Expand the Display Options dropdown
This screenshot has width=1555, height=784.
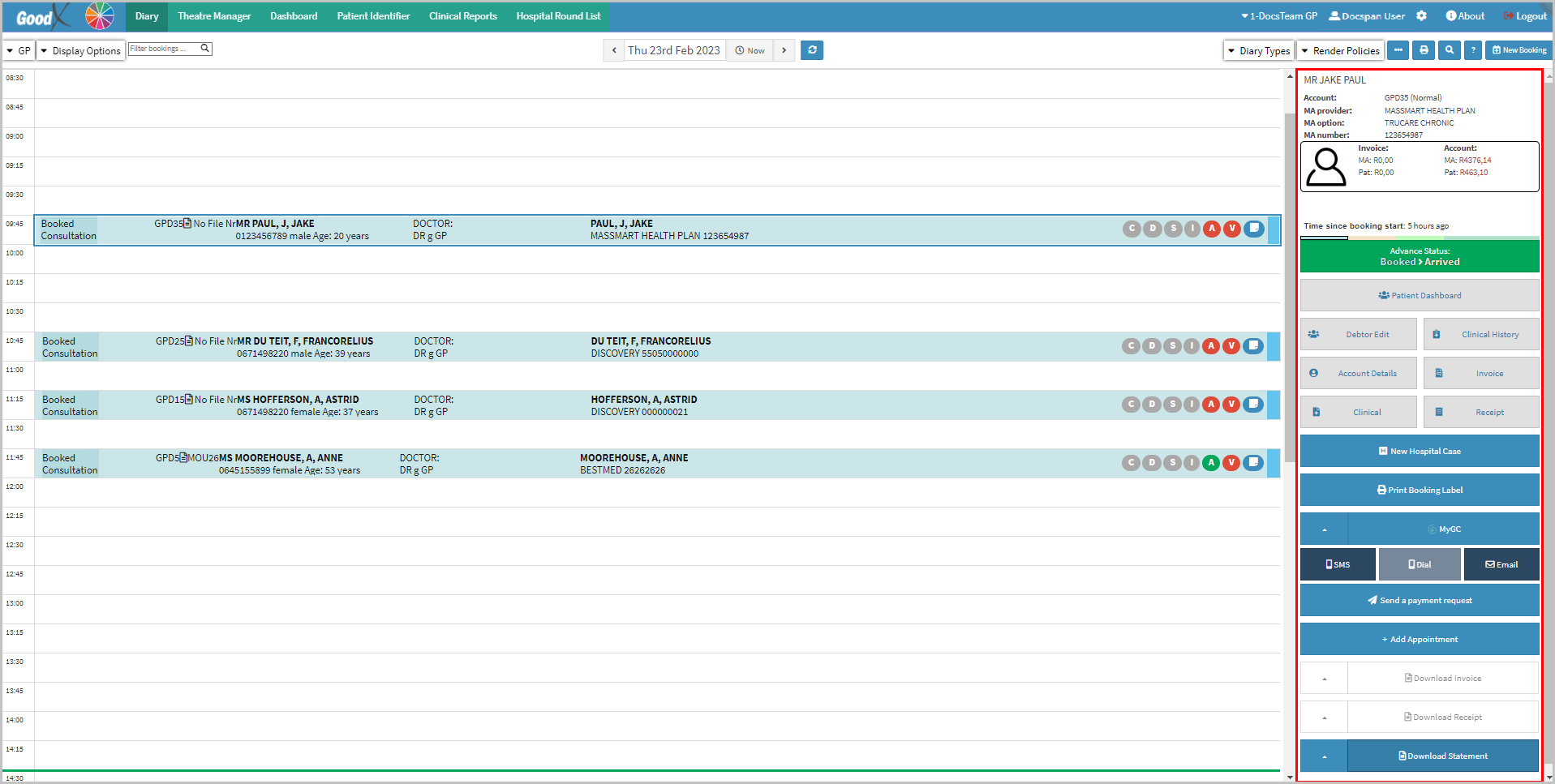(x=80, y=50)
